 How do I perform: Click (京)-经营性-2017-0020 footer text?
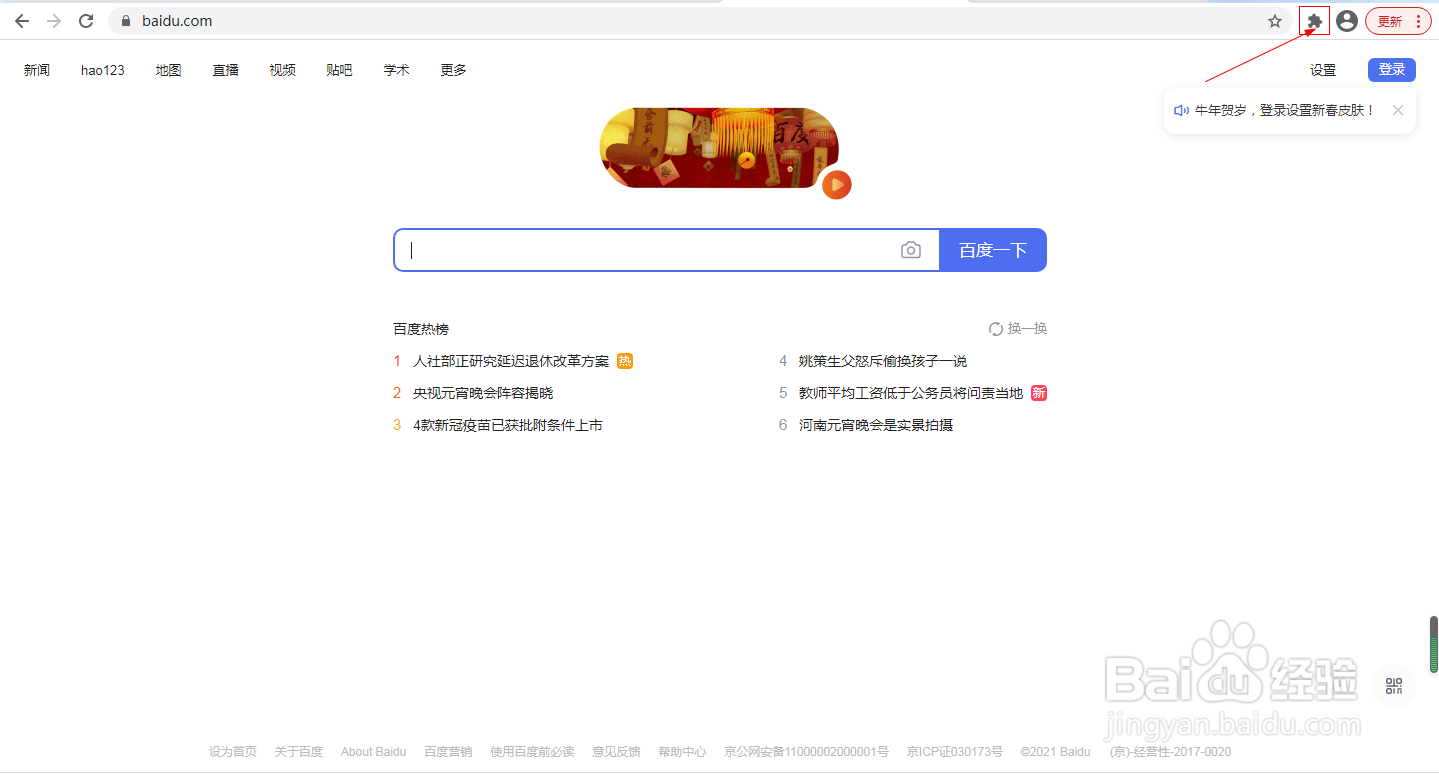1170,752
